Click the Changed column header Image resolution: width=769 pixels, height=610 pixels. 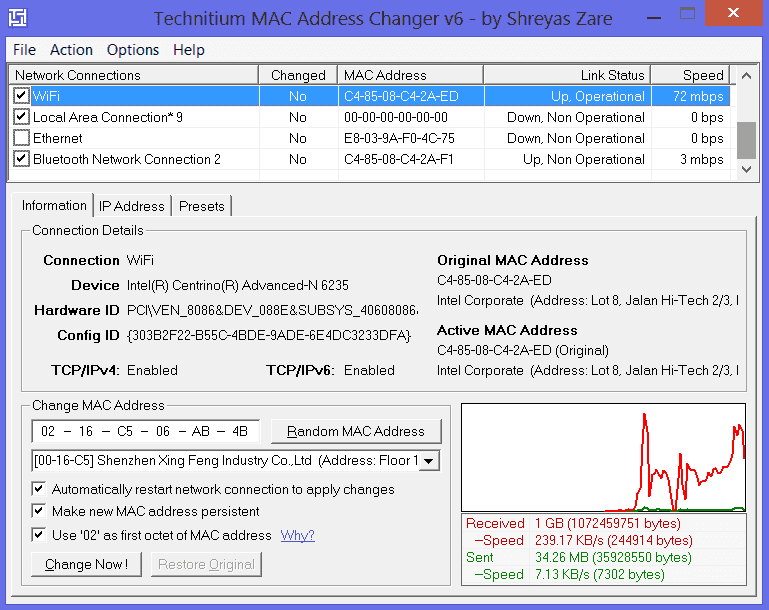click(298, 75)
